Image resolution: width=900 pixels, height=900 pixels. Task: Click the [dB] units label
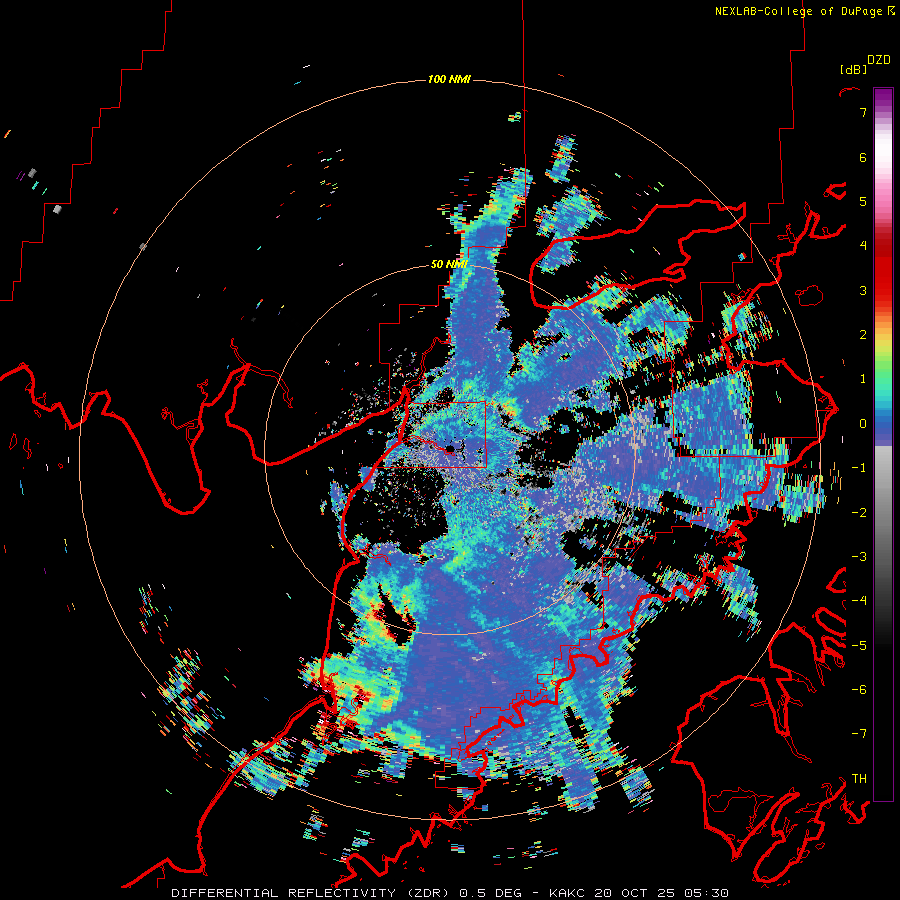click(853, 69)
